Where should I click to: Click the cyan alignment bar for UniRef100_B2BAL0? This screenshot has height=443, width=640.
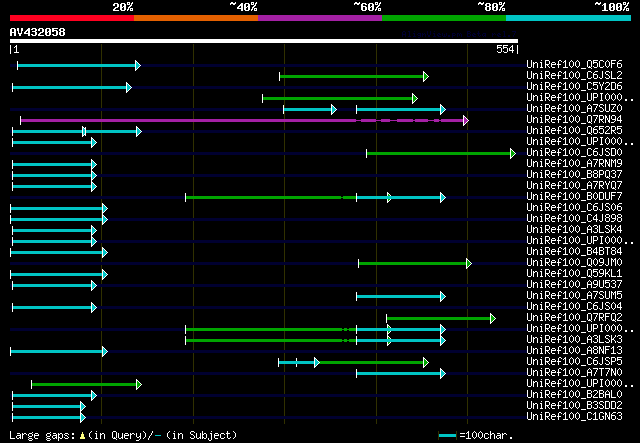(x=54, y=396)
